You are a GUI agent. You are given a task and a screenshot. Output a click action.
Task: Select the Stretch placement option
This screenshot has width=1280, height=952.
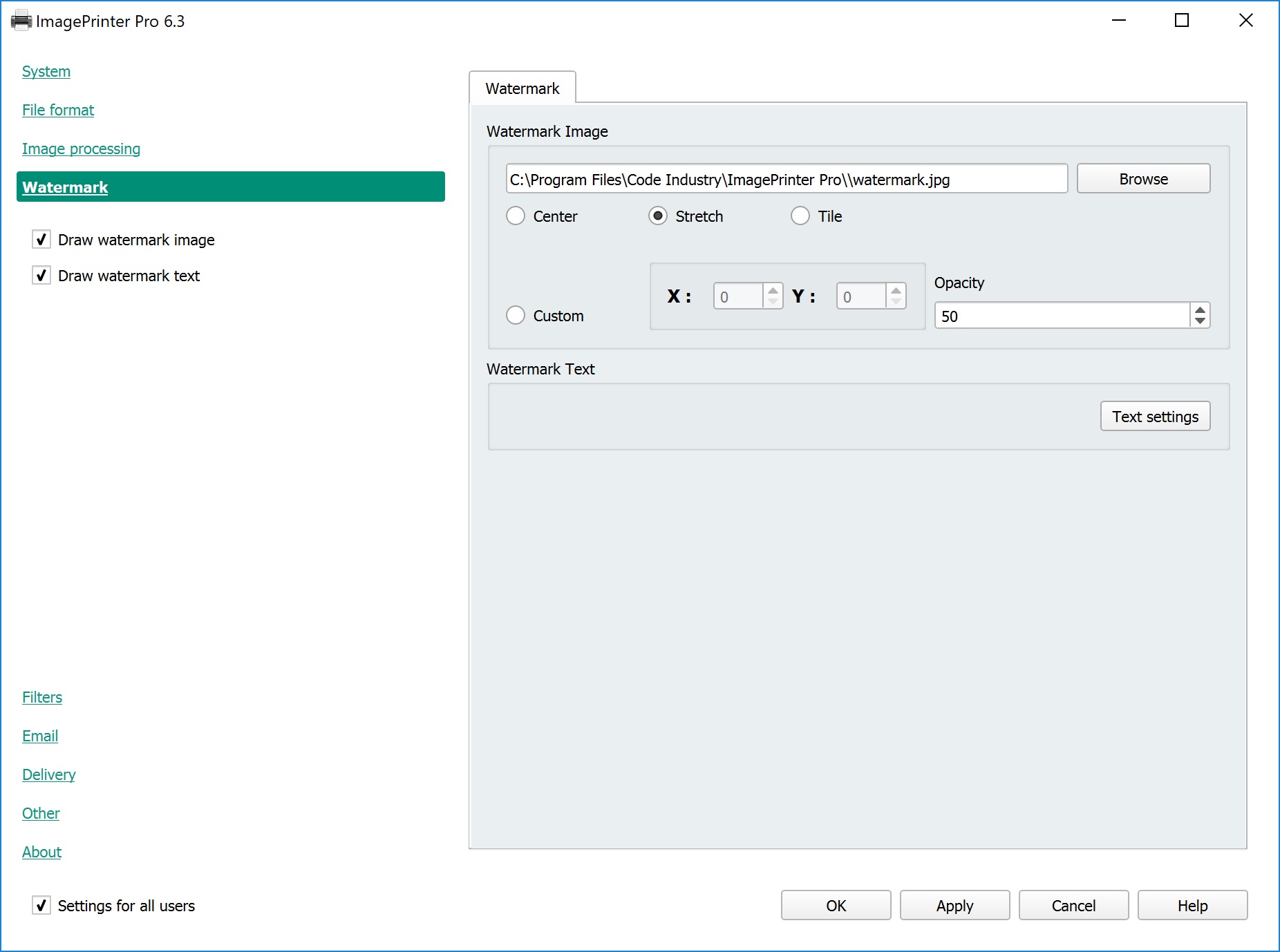658,216
